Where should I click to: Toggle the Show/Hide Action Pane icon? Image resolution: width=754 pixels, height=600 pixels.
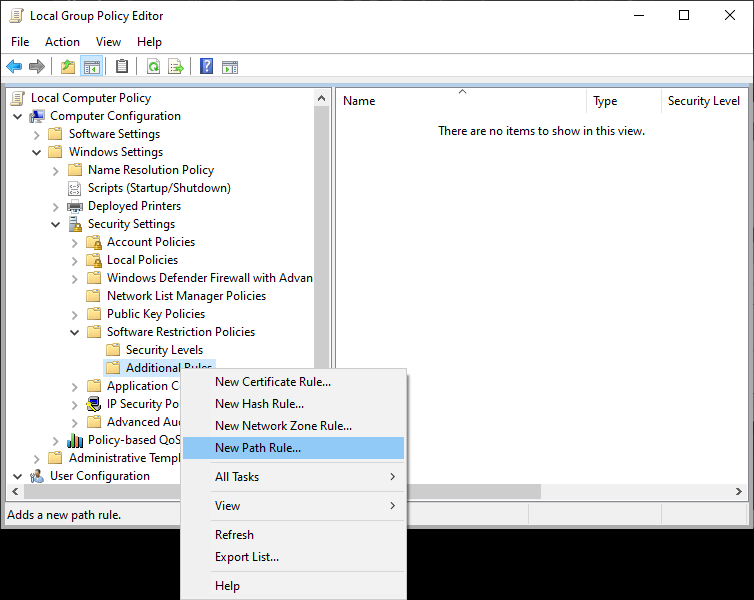coord(230,67)
